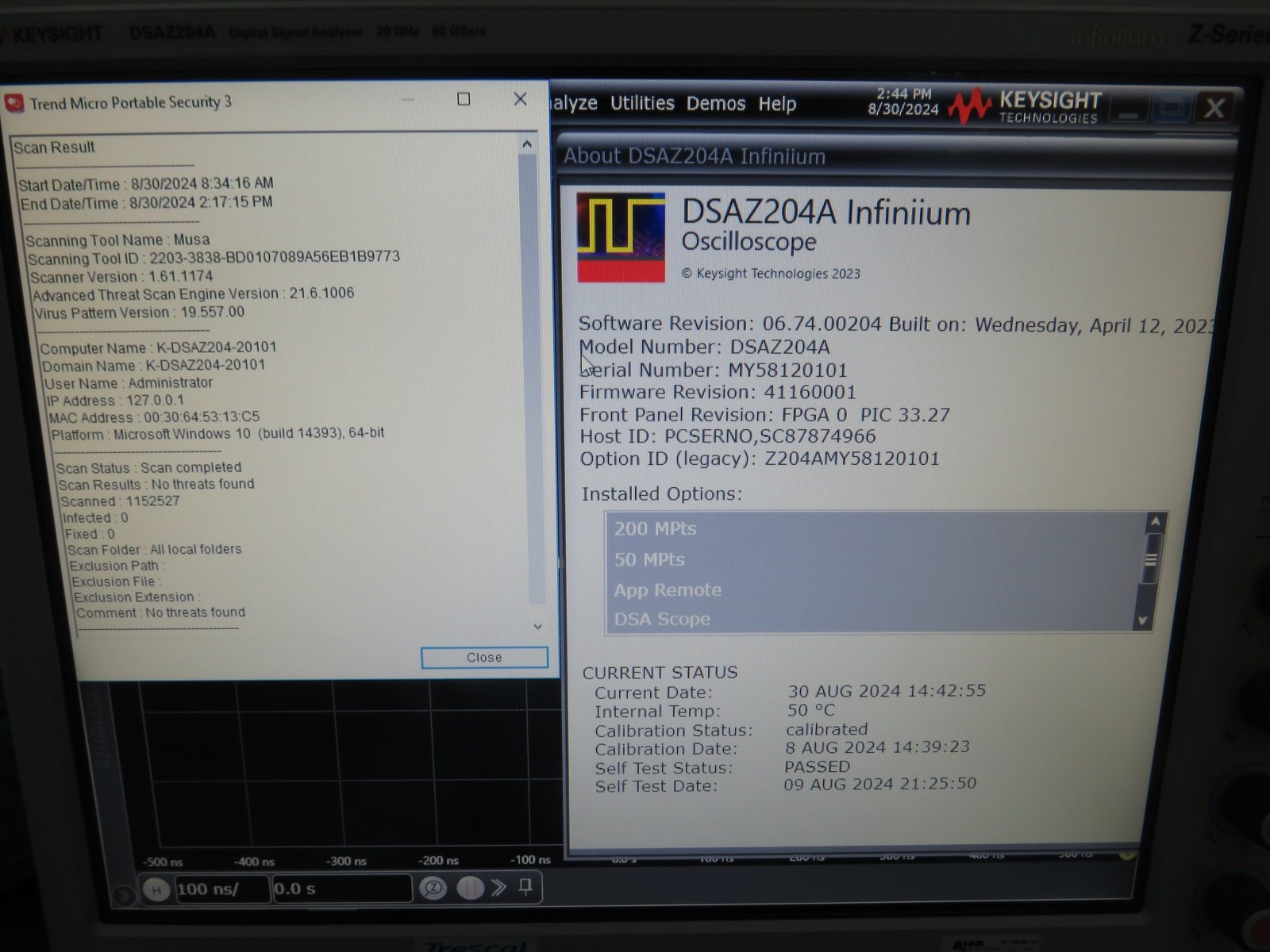Click the Scan Result vertical scrollbar track

pos(532,381)
